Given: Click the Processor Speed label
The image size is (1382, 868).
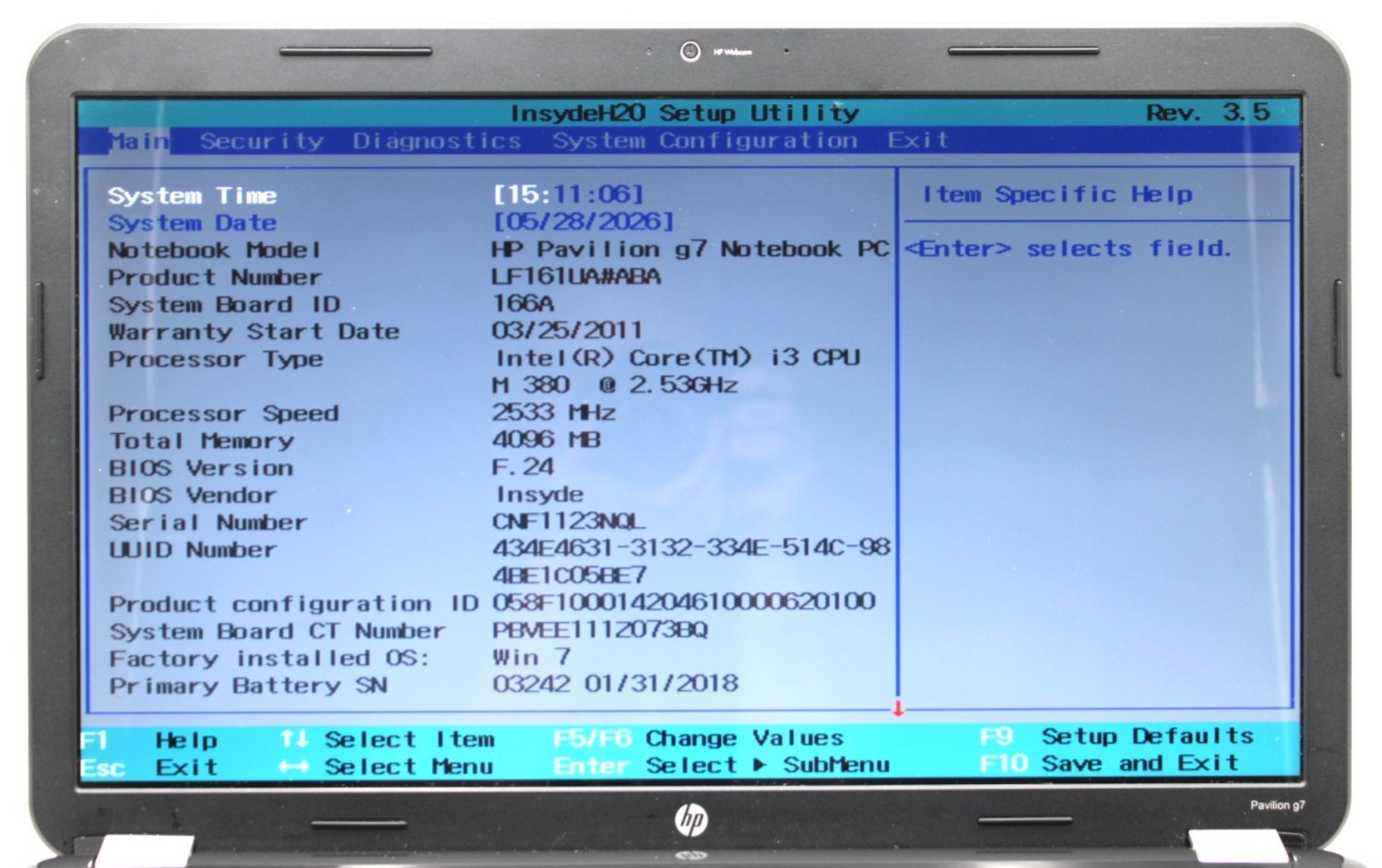Looking at the screenshot, I should (x=224, y=413).
